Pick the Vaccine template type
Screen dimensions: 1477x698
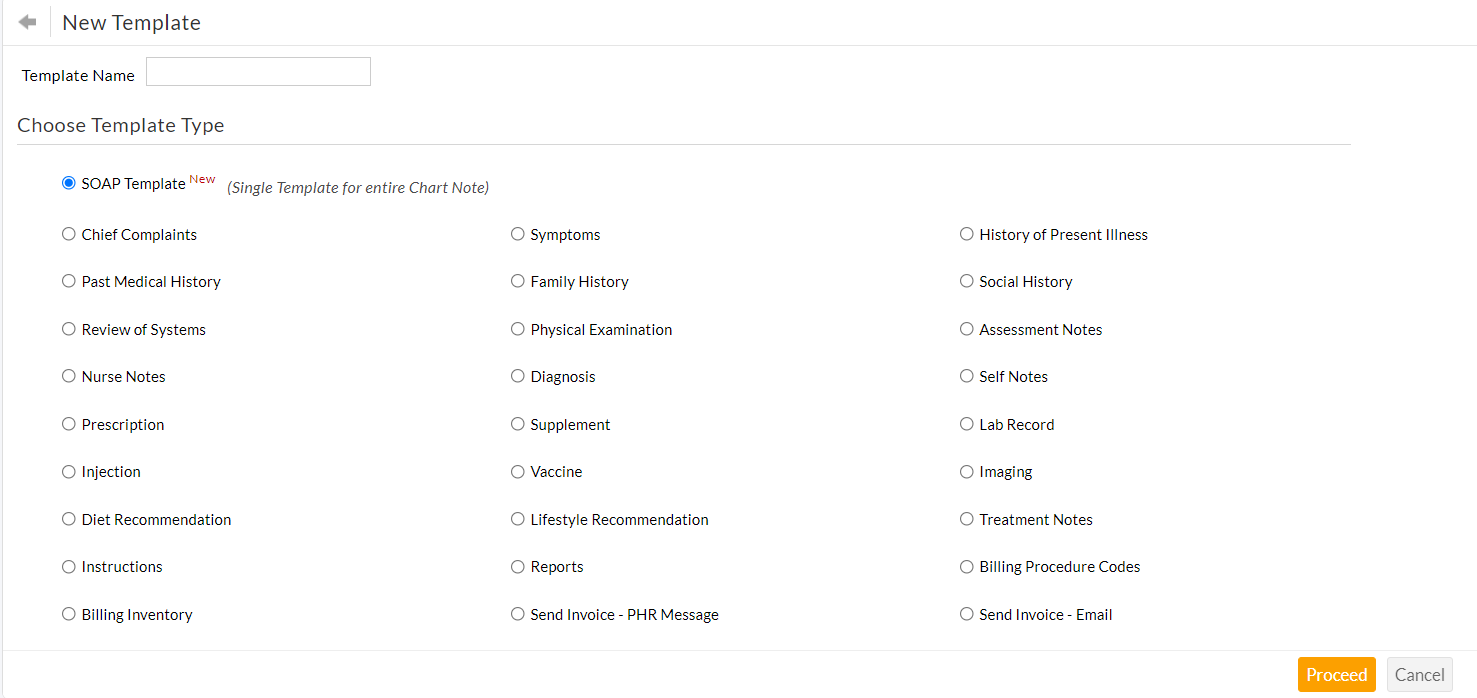pos(517,471)
